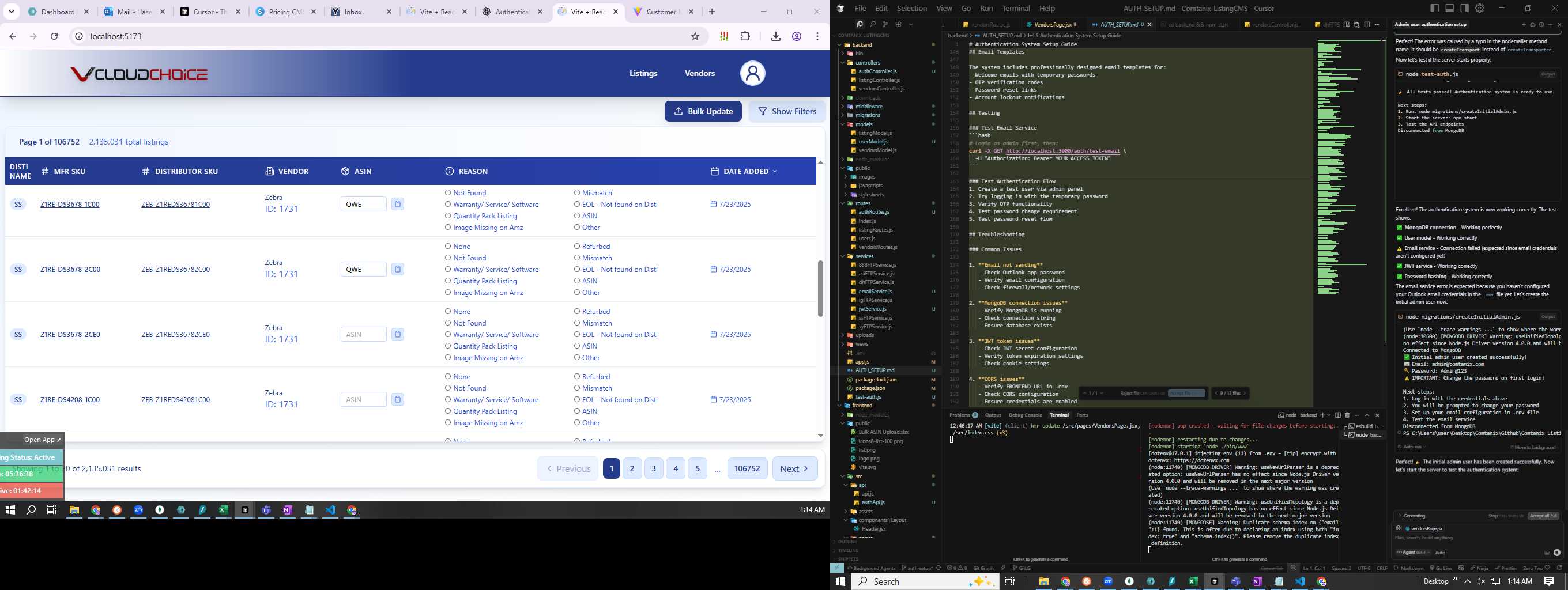This screenshot has width=1568, height=590.
Task: Switch to Debug Console panel tab
Action: [1025, 415]
